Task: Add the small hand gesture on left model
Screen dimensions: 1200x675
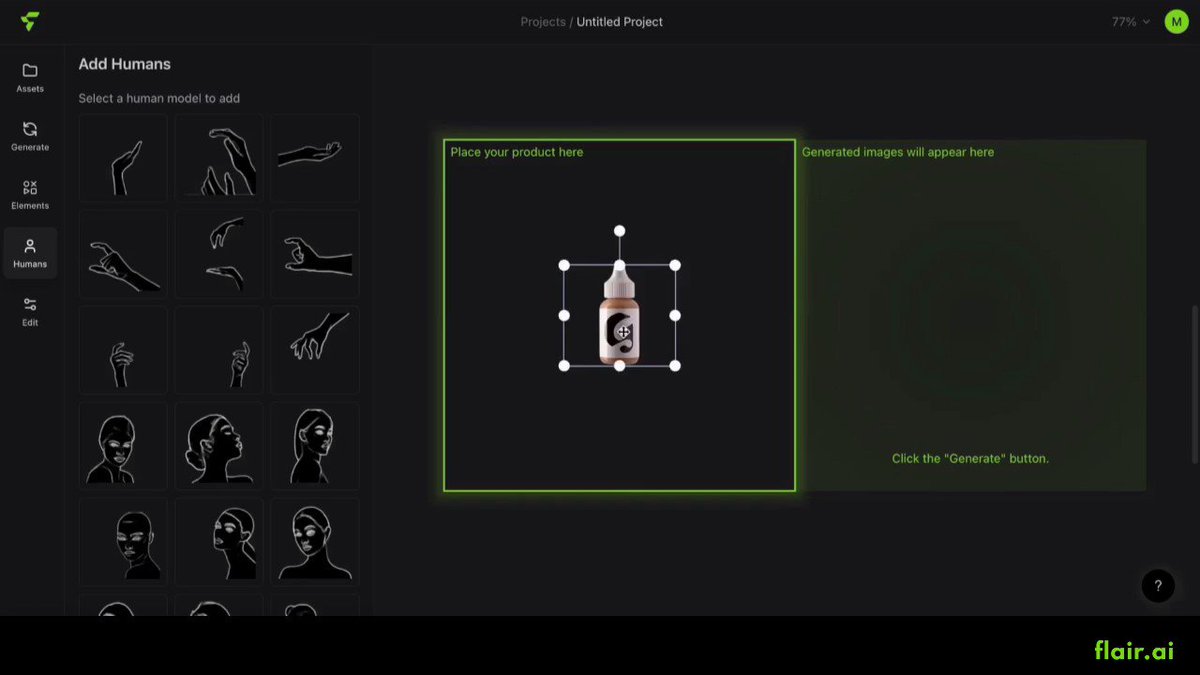Action: pos(123,350)
